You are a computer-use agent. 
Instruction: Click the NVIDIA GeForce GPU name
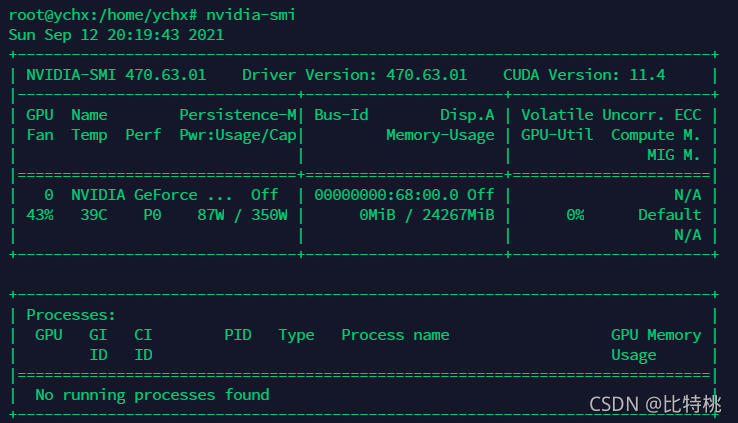pyautogui.click(x=151, y=195)
